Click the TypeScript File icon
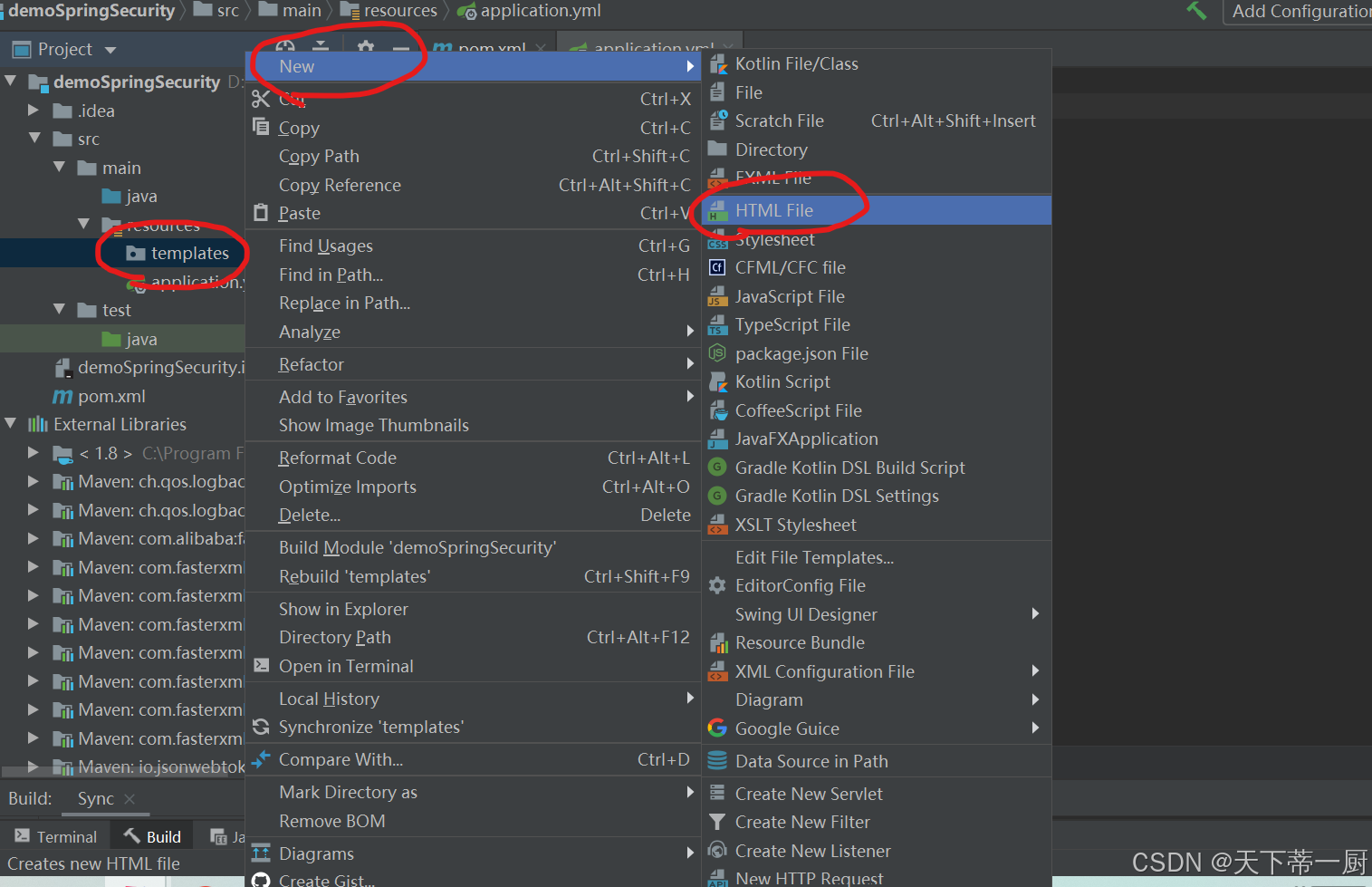The image size is (1372, 887). 718,324
